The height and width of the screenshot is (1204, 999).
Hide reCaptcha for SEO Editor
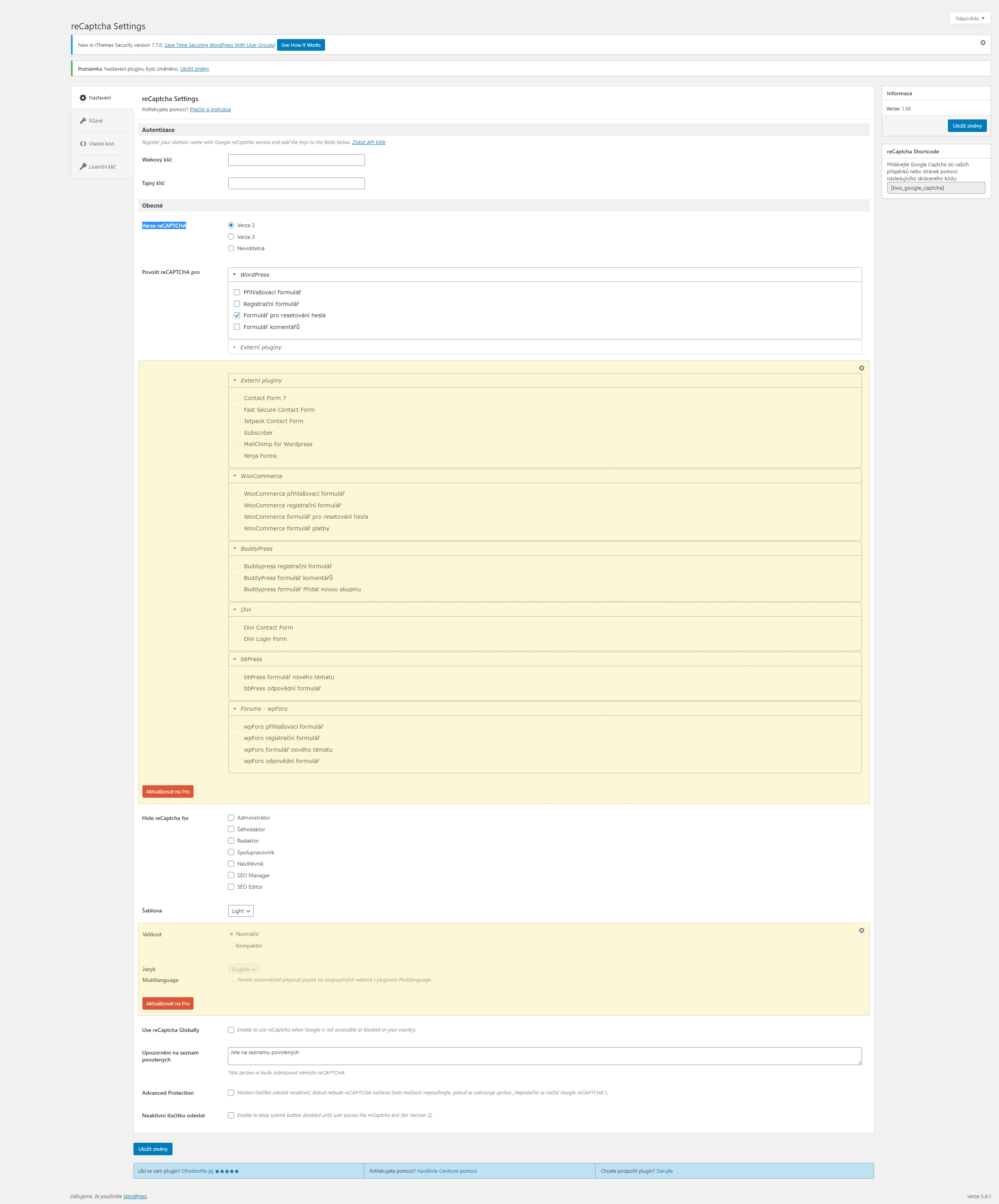tap(231, 887)
